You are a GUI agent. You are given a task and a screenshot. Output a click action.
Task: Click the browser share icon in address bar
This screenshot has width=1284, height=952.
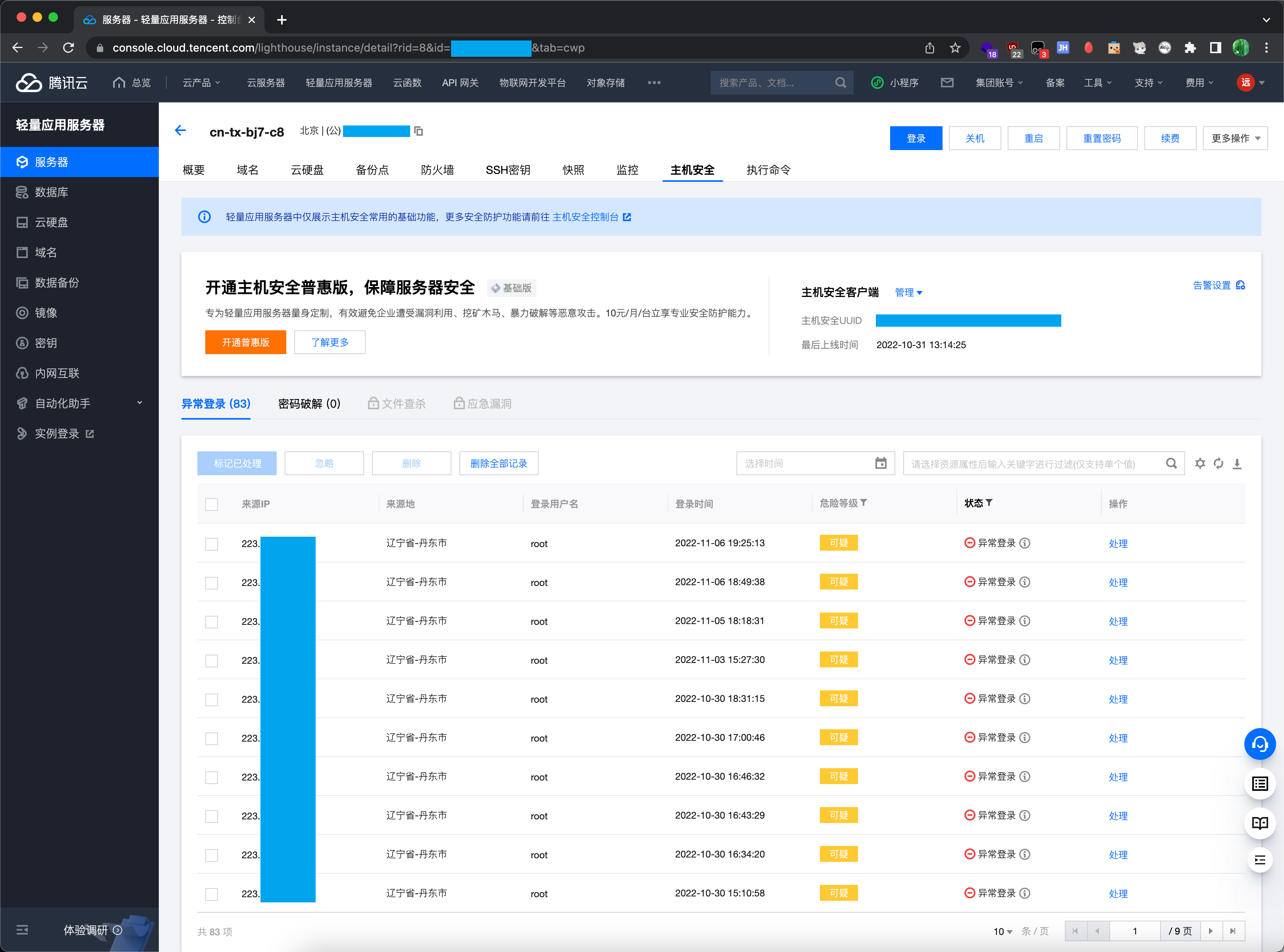point(929,48)
